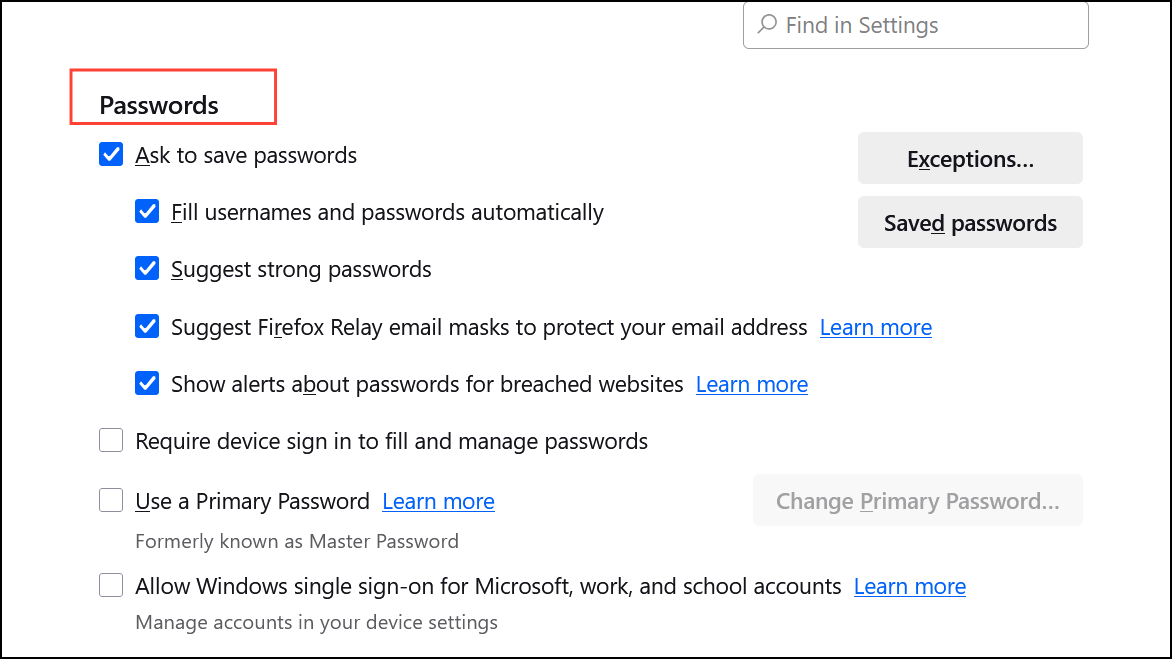Open Learn more about breached websites alerts
Screen dimensions: 1172x659
coord(751,384)
